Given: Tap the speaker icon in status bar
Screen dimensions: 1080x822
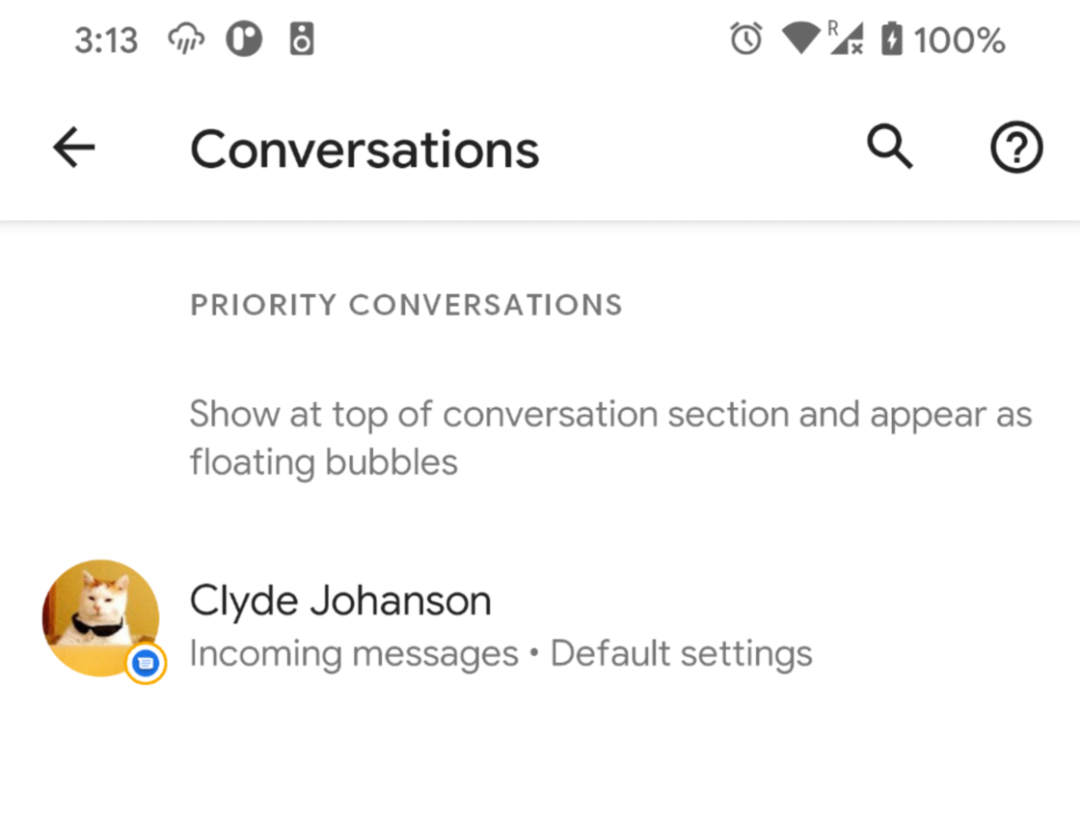Looking at the screenshot, I should coord(301,40).
